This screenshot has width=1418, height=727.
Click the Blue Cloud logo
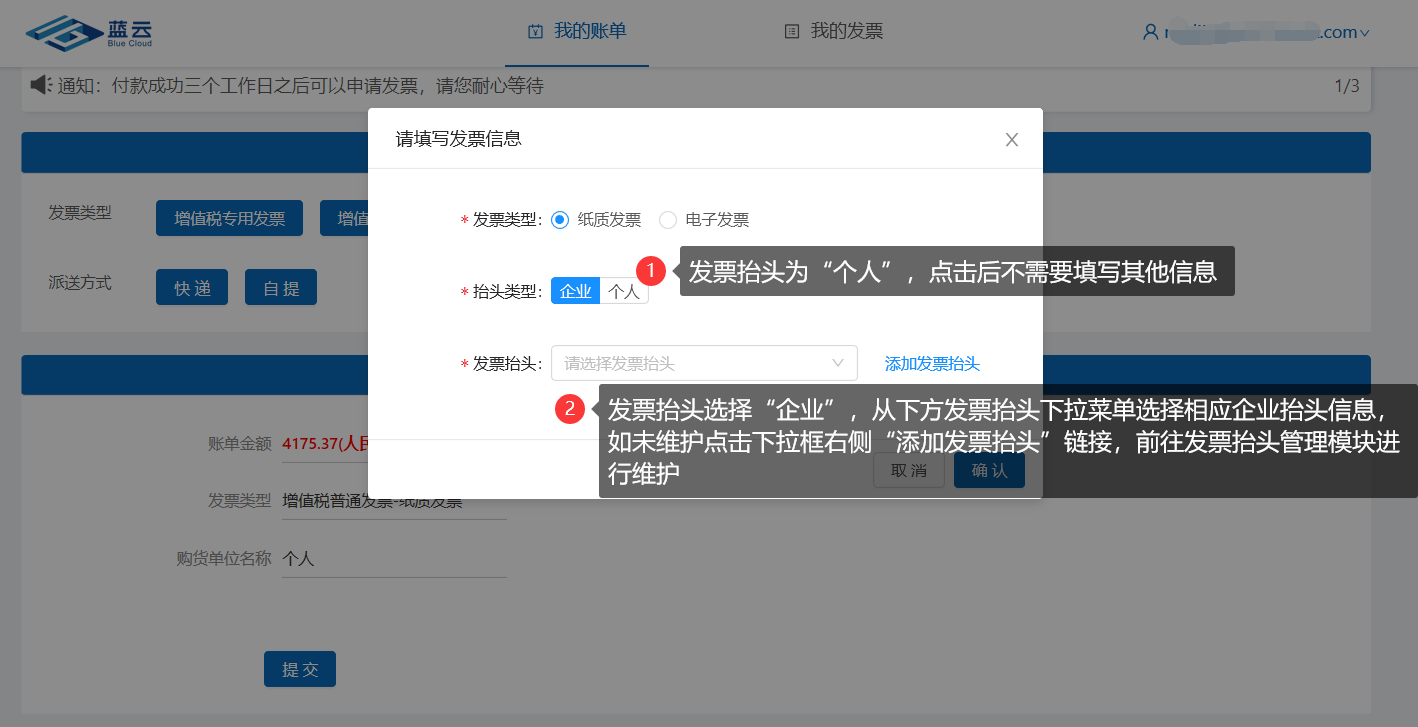(x=89, y=32)
